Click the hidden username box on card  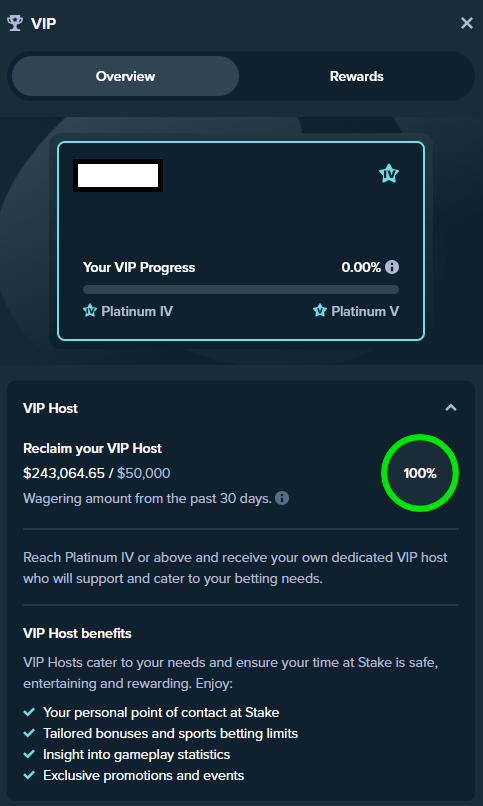(118, 175)
